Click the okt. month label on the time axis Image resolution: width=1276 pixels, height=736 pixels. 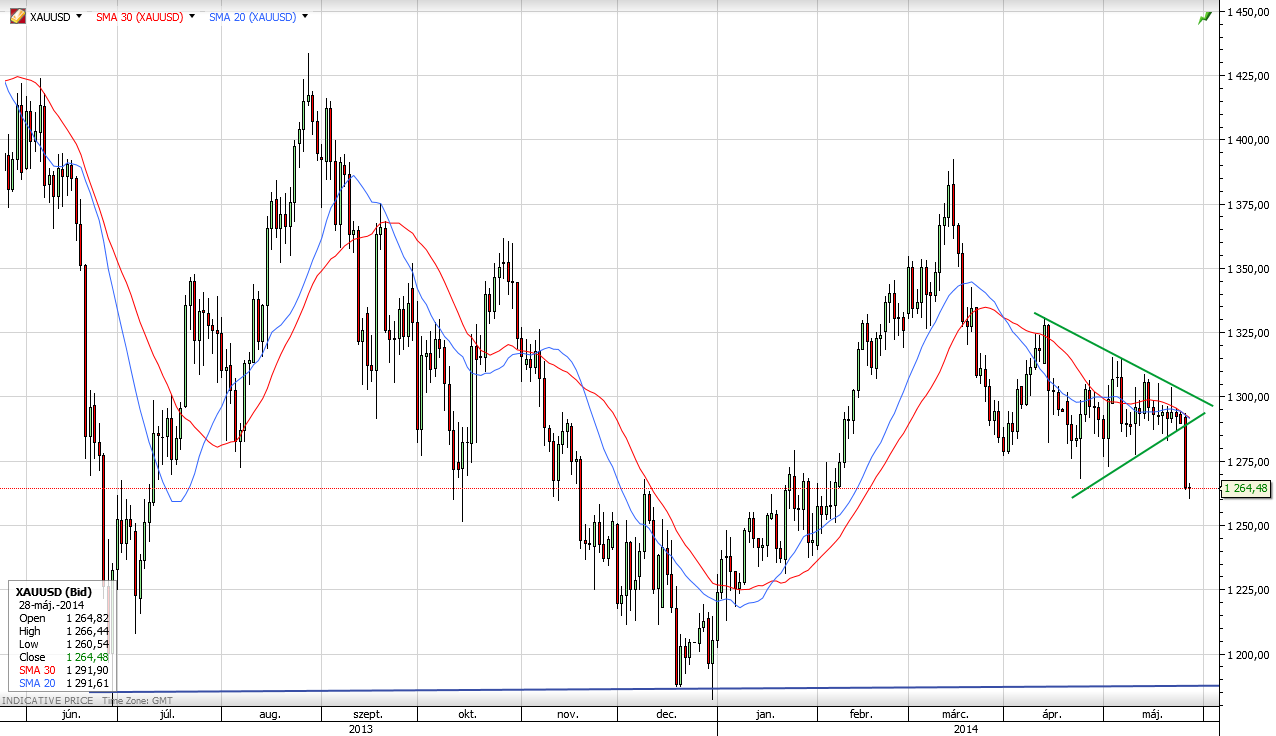(467, 715)
